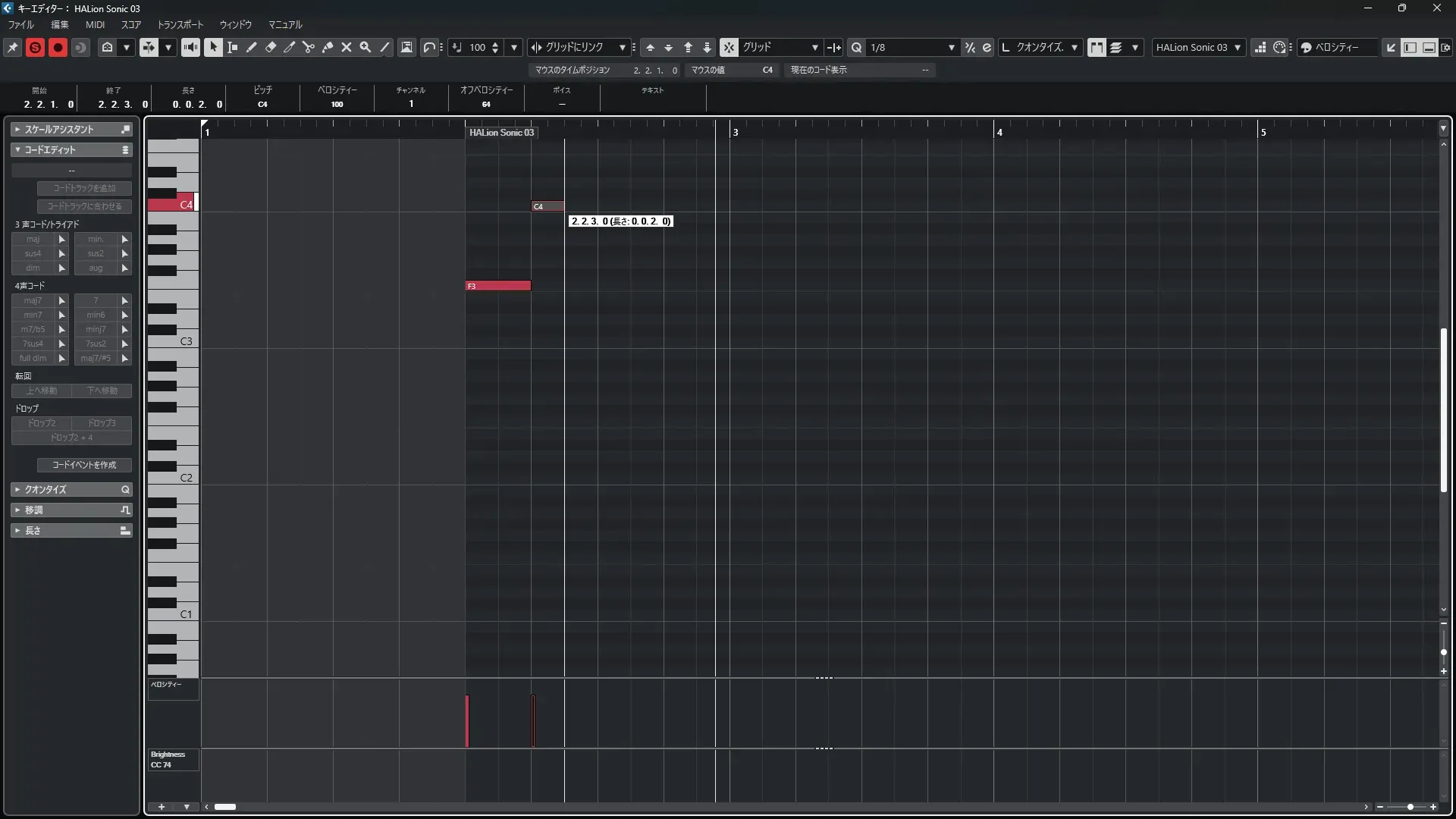This screenshot has width=1456, height=819.
Task: Select the F3 note in piano roll
Action: (497, 286)
